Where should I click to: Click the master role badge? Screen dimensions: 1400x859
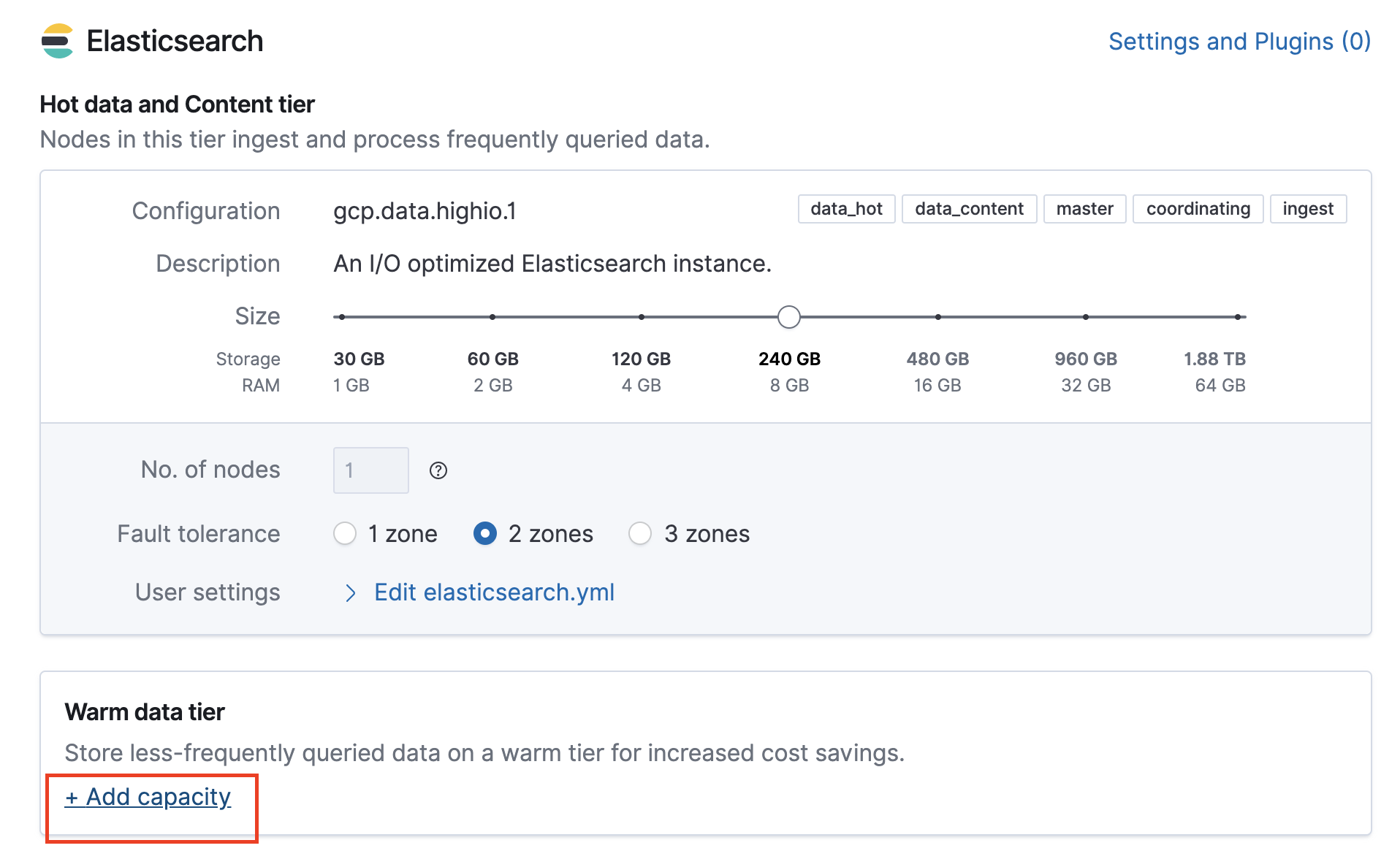(x=1084, y=209)
